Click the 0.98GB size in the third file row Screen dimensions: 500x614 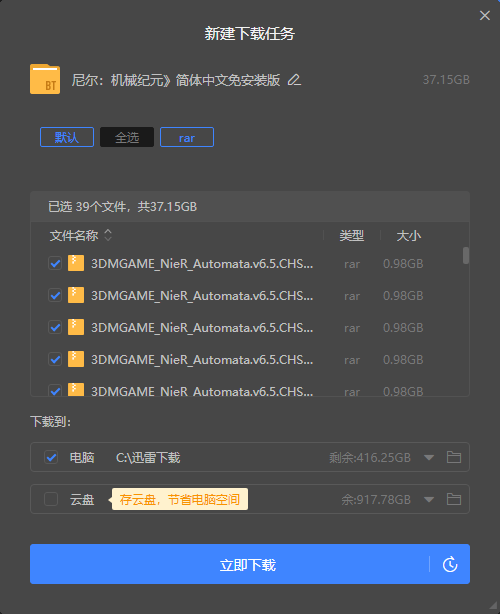tap(403, 328)
